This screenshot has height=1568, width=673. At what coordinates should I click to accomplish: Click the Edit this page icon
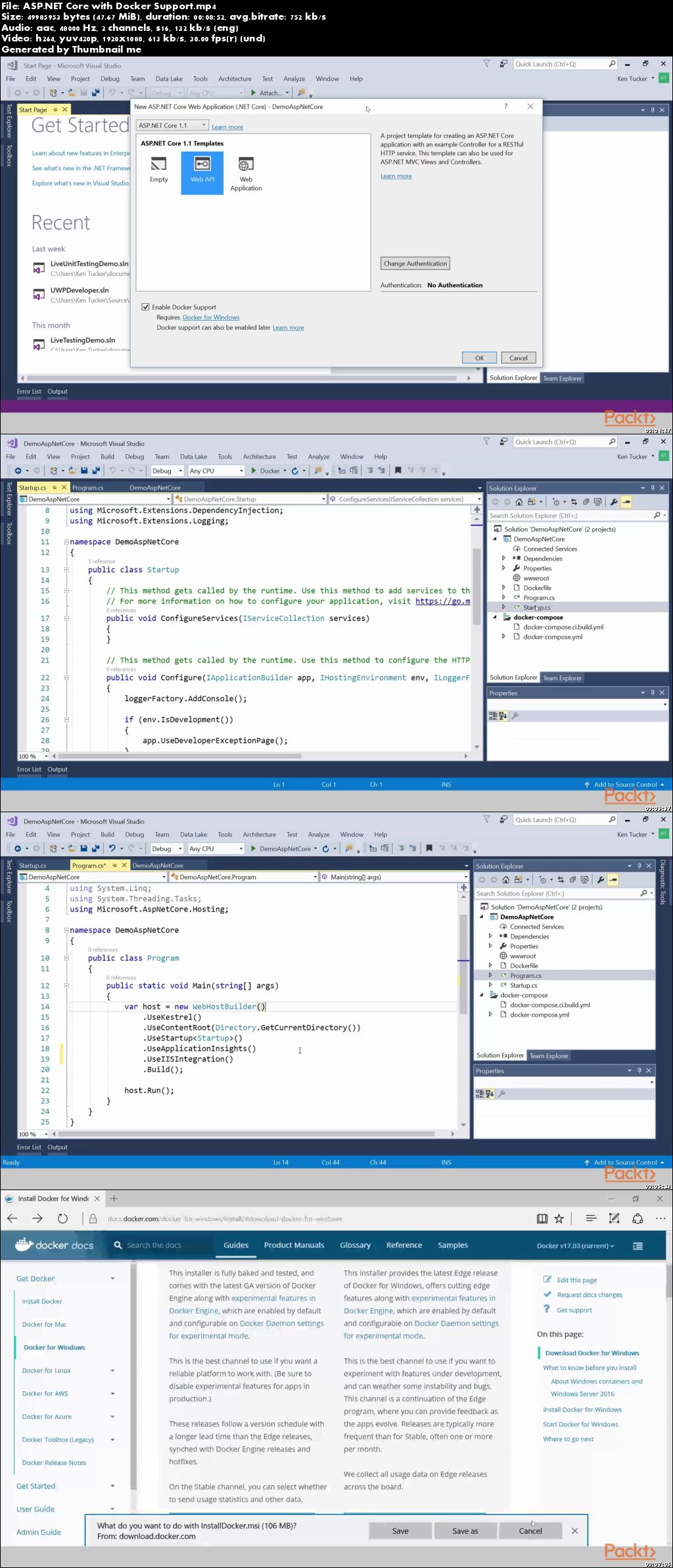click(547, 1280)
